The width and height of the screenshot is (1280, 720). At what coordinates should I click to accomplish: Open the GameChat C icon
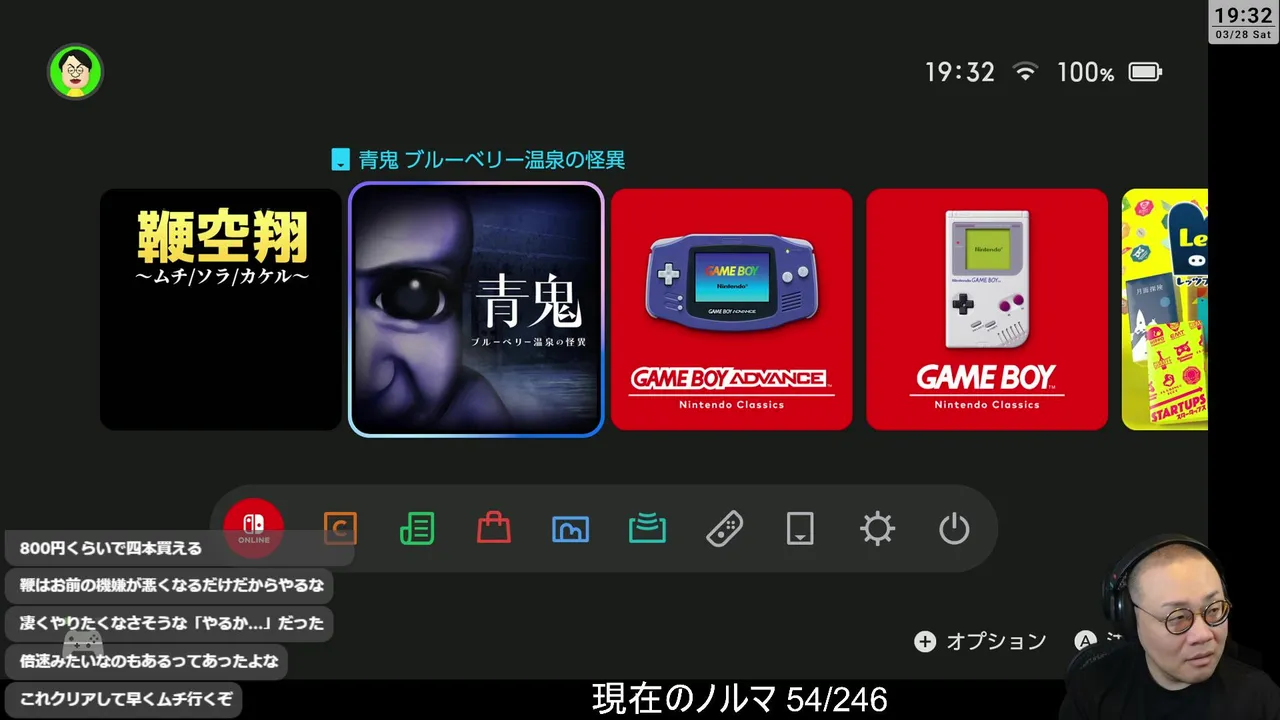click(x=340, y=528)
